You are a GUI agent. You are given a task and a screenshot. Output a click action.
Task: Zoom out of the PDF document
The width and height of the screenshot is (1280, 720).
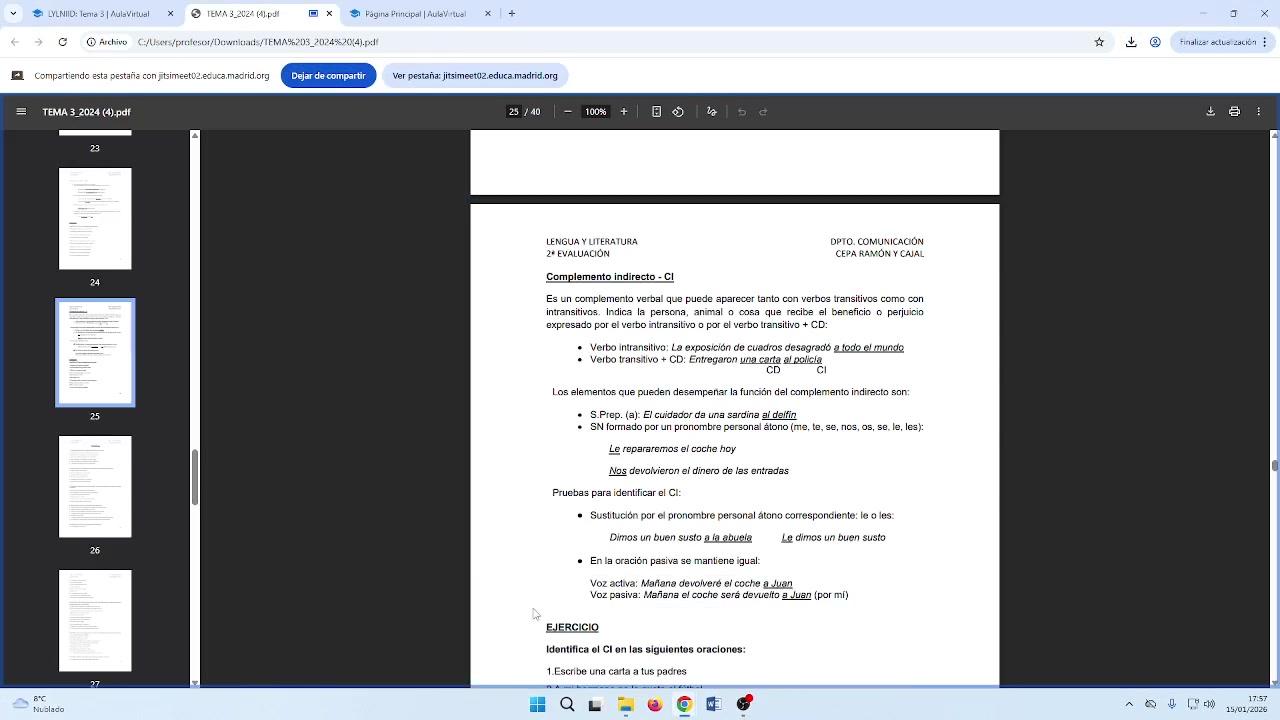click(x=568, y=112)
